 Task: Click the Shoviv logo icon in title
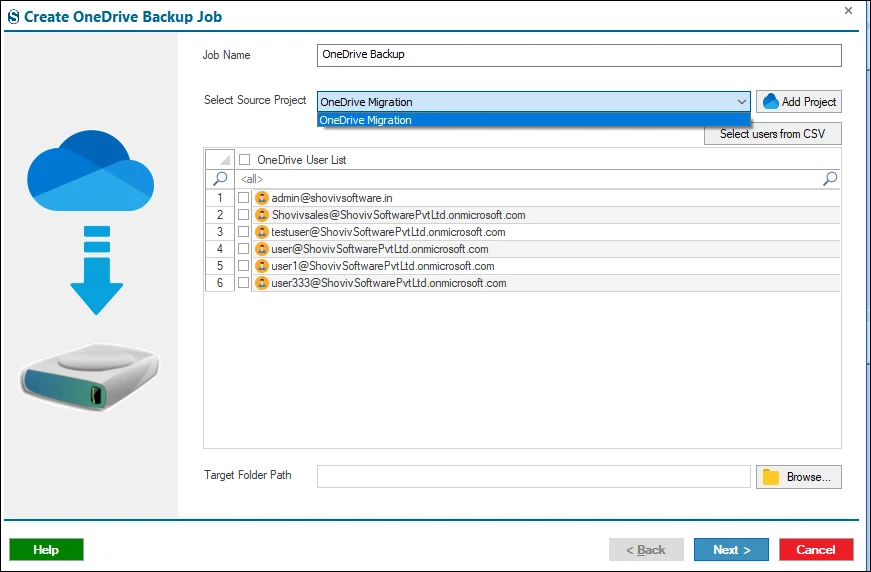(x=13, y=17)
